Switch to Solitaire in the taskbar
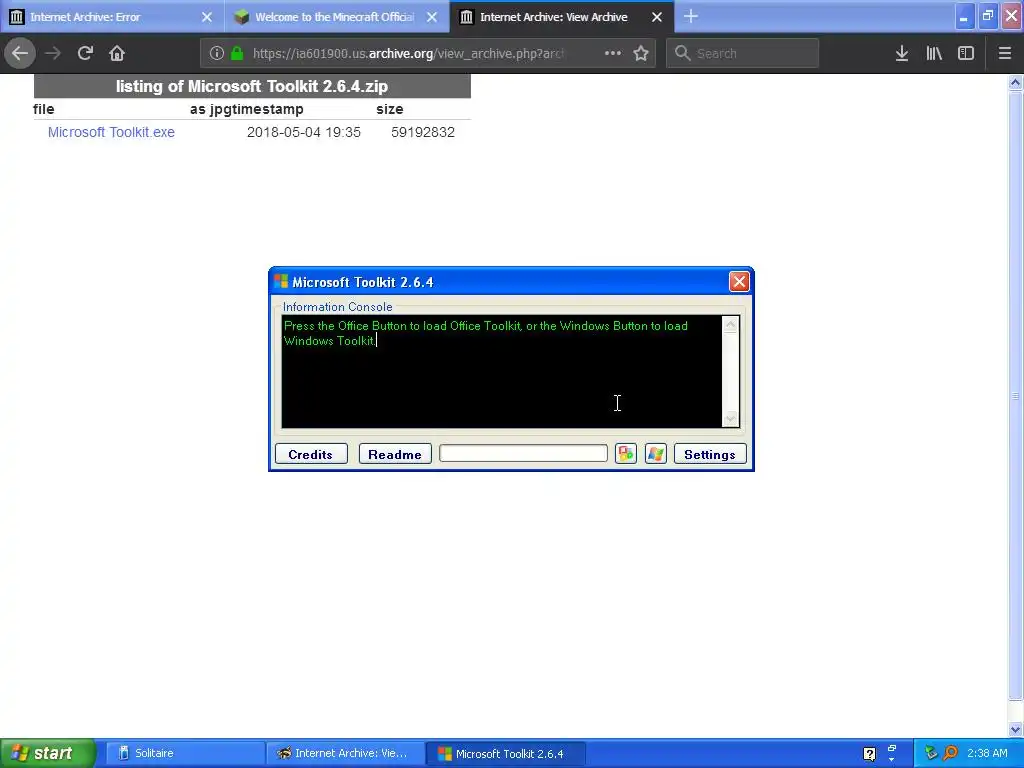 tap(184, 753)
